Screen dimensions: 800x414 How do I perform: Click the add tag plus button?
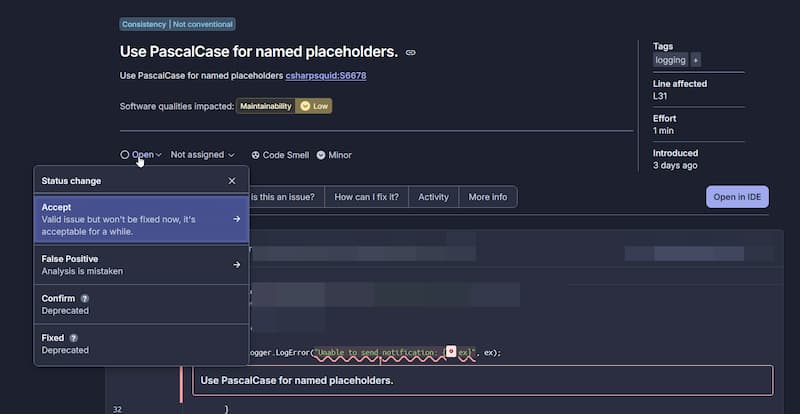(x=696, y=60)
